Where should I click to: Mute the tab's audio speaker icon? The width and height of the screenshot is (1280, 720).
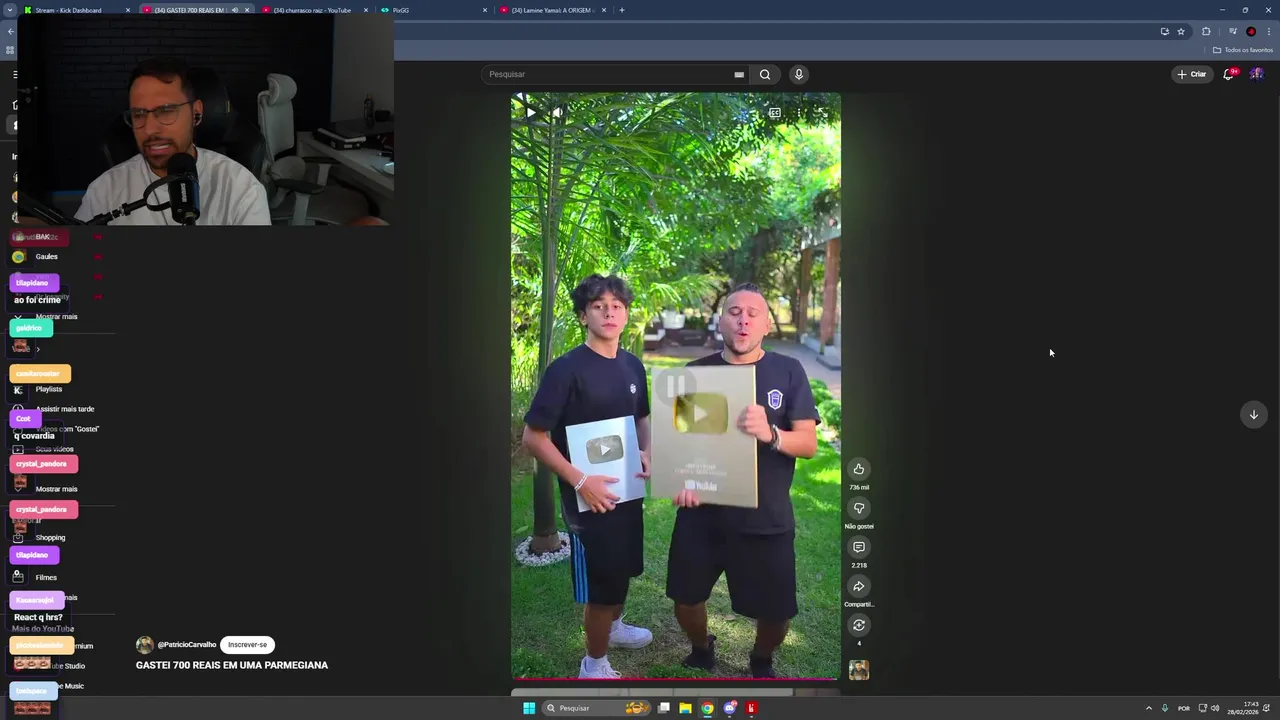(x=235, y=10)
